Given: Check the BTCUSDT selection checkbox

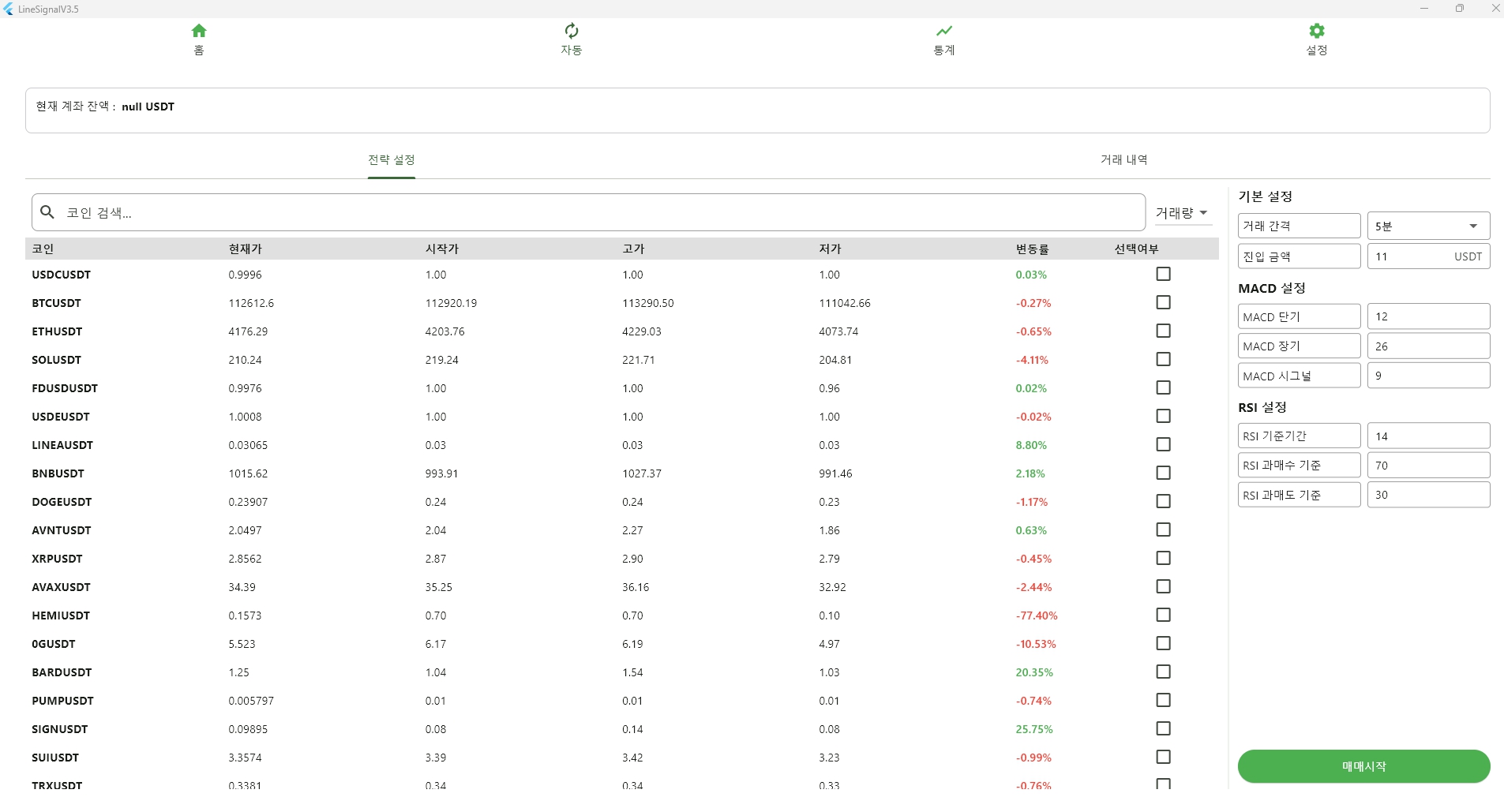Looking at the screenshot, I should click(x=1163, y=302).
